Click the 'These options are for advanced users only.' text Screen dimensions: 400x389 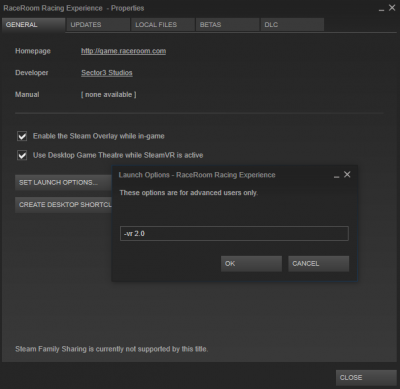pyautogui.click(x=189, y=193)
